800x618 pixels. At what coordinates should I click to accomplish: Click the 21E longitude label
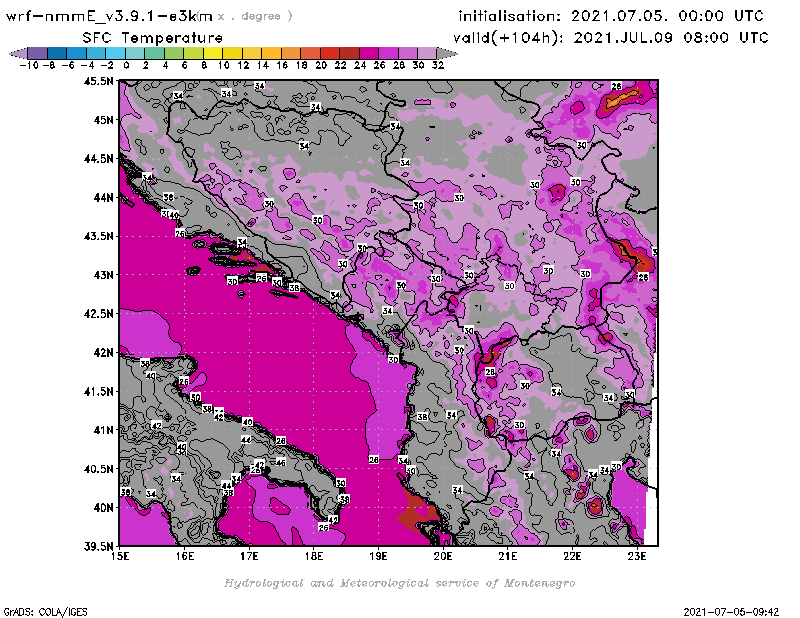(x=508, y=556)
